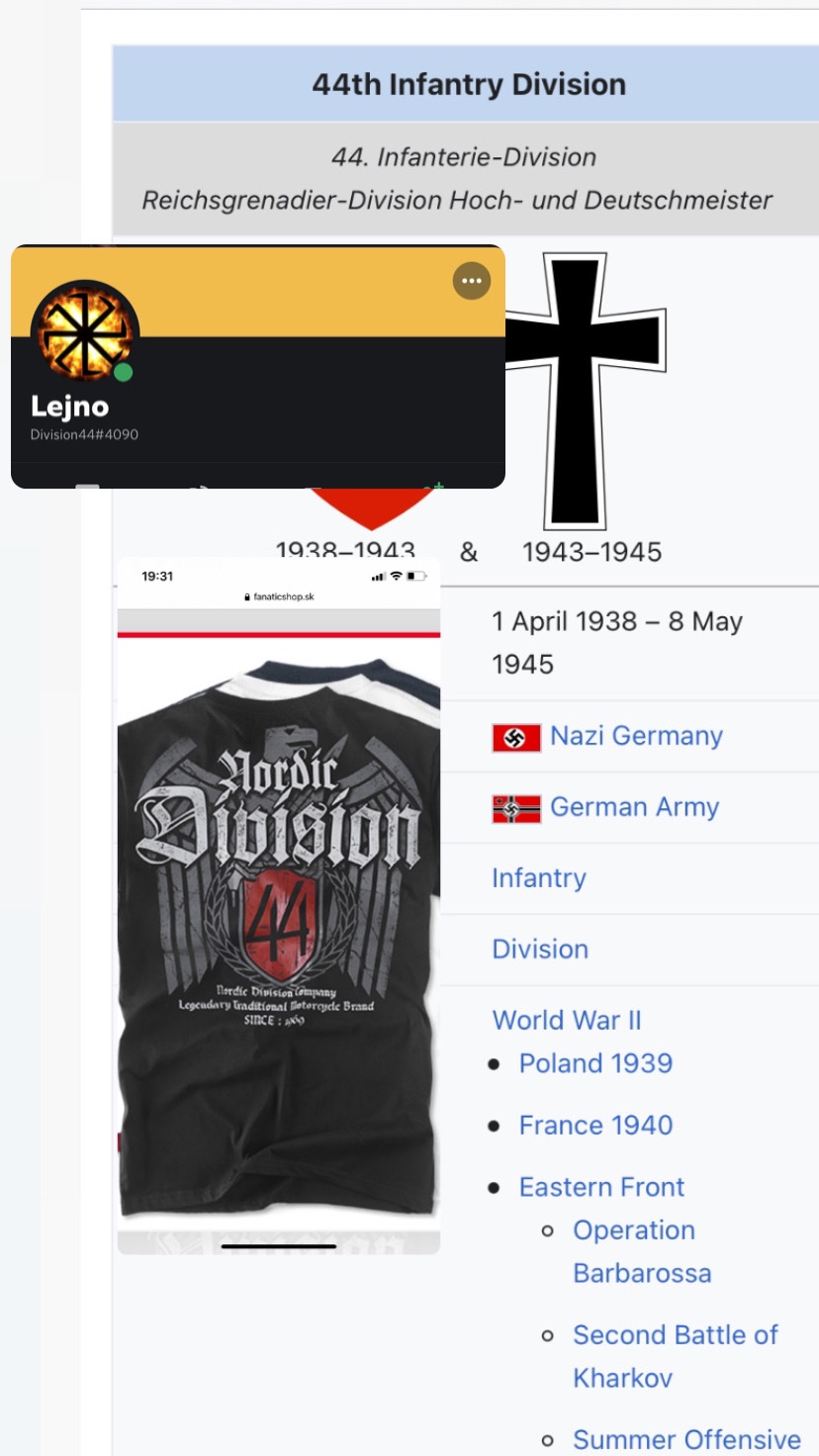819x1456 pixels.
Task: Open the Nazi Germany link
Action: 636,736
